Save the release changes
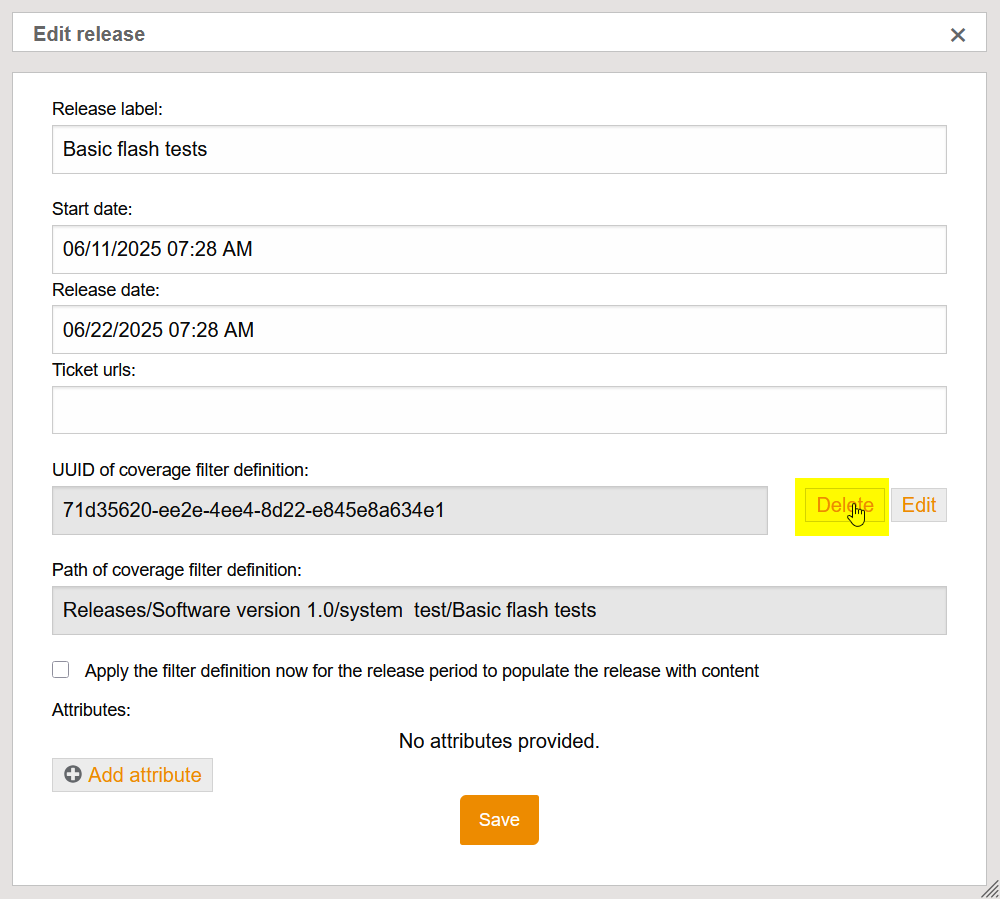Image resolution: width=1000 pixels, height=899 pixels. pyautogui.click(x=499, y=820)
